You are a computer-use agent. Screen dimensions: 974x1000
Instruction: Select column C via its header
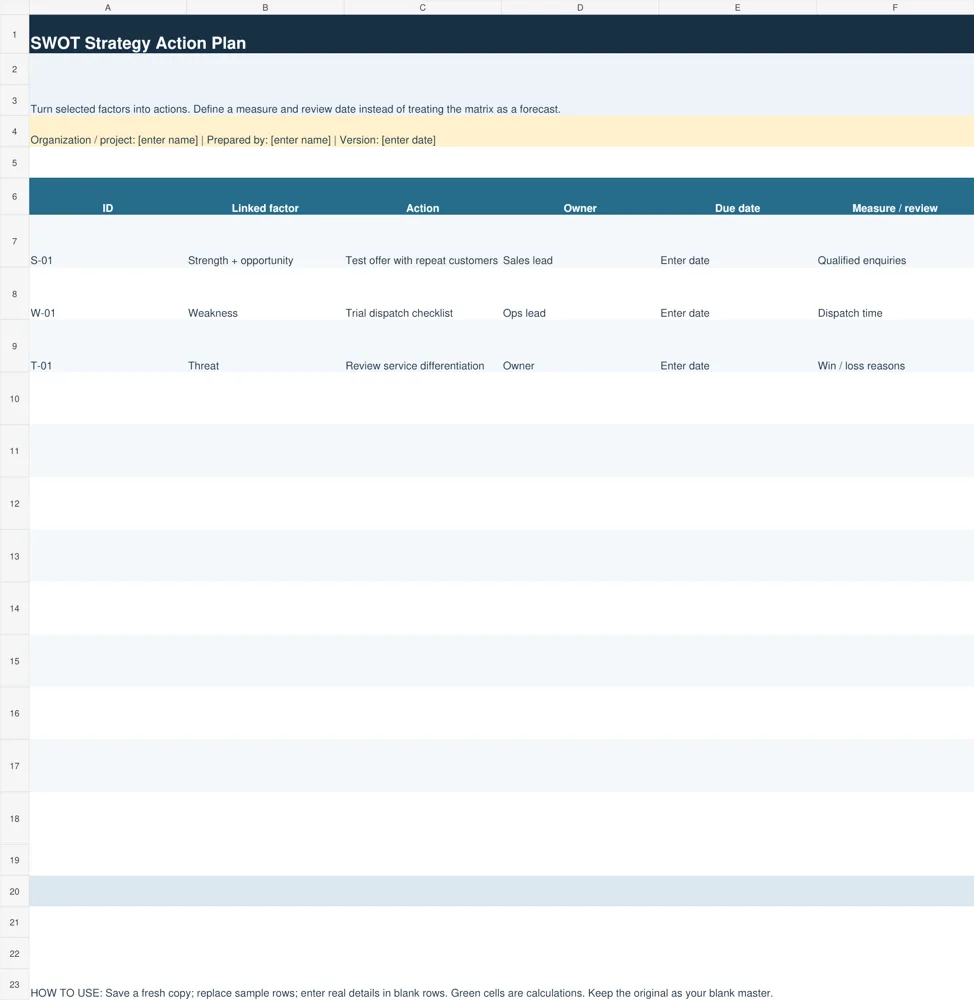[423, 8]
